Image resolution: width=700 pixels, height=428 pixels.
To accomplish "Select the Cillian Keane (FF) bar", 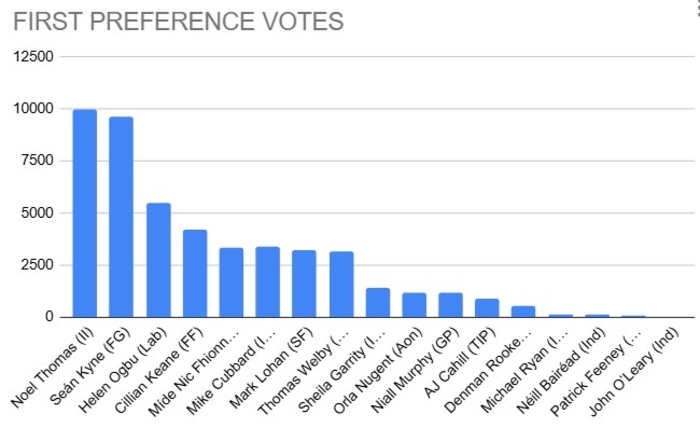I will (x=195, y=274).
